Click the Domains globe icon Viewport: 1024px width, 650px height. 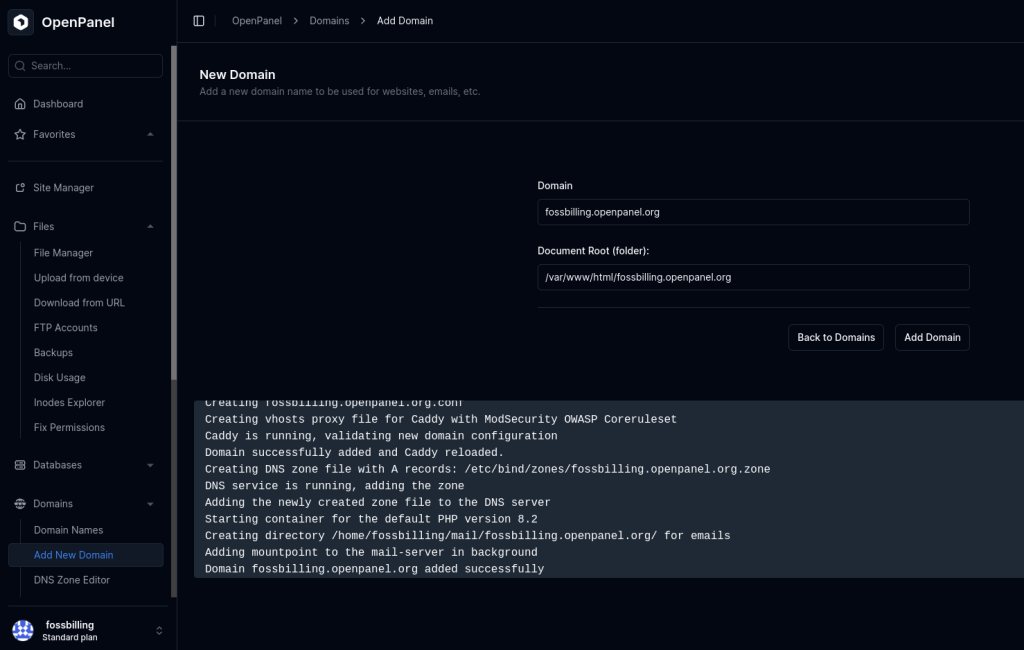coord(20,504)
